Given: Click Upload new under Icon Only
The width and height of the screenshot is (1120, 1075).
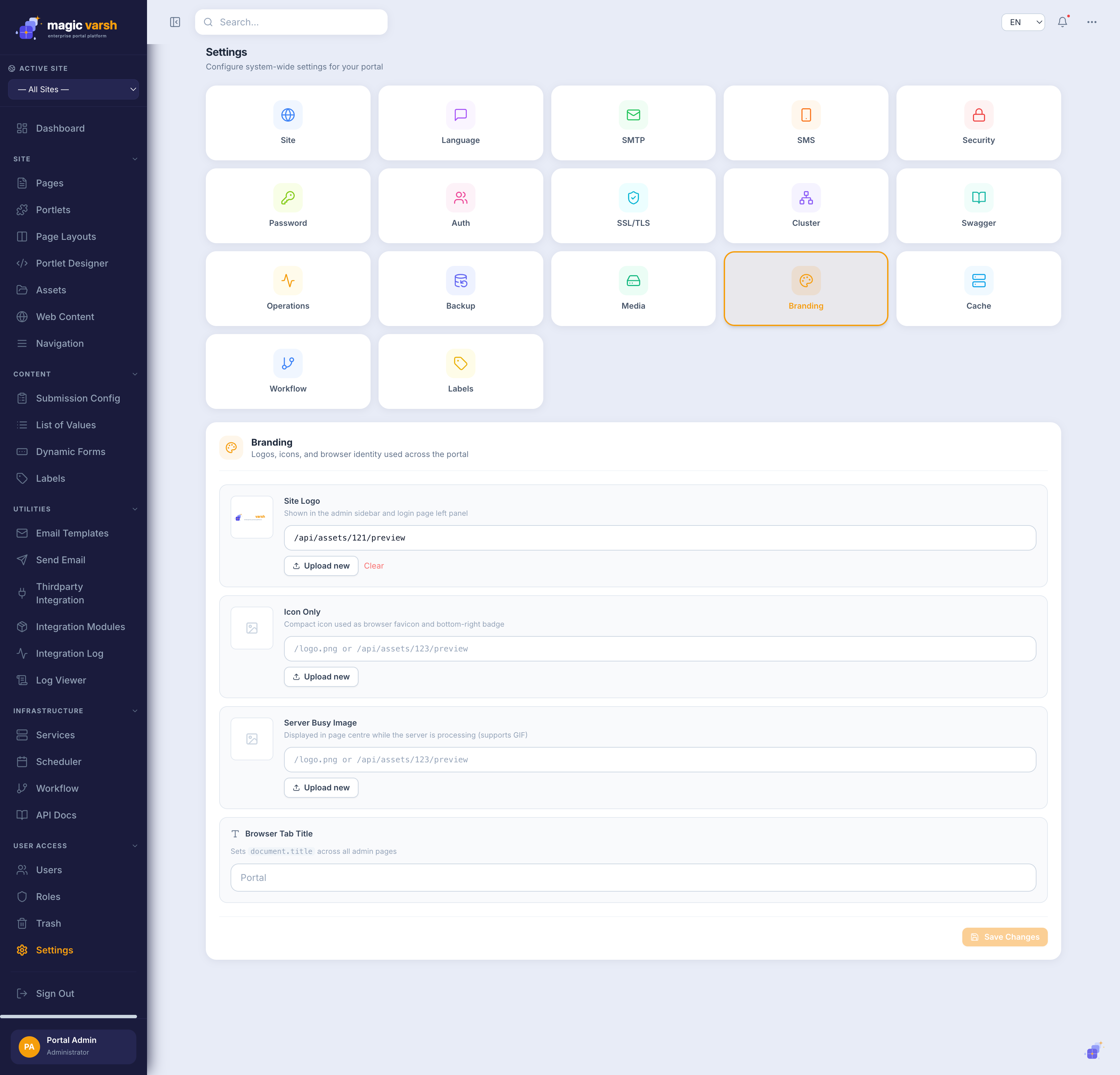Looking at the screenshot, I should pyautogui.click(x=321, y=676).
